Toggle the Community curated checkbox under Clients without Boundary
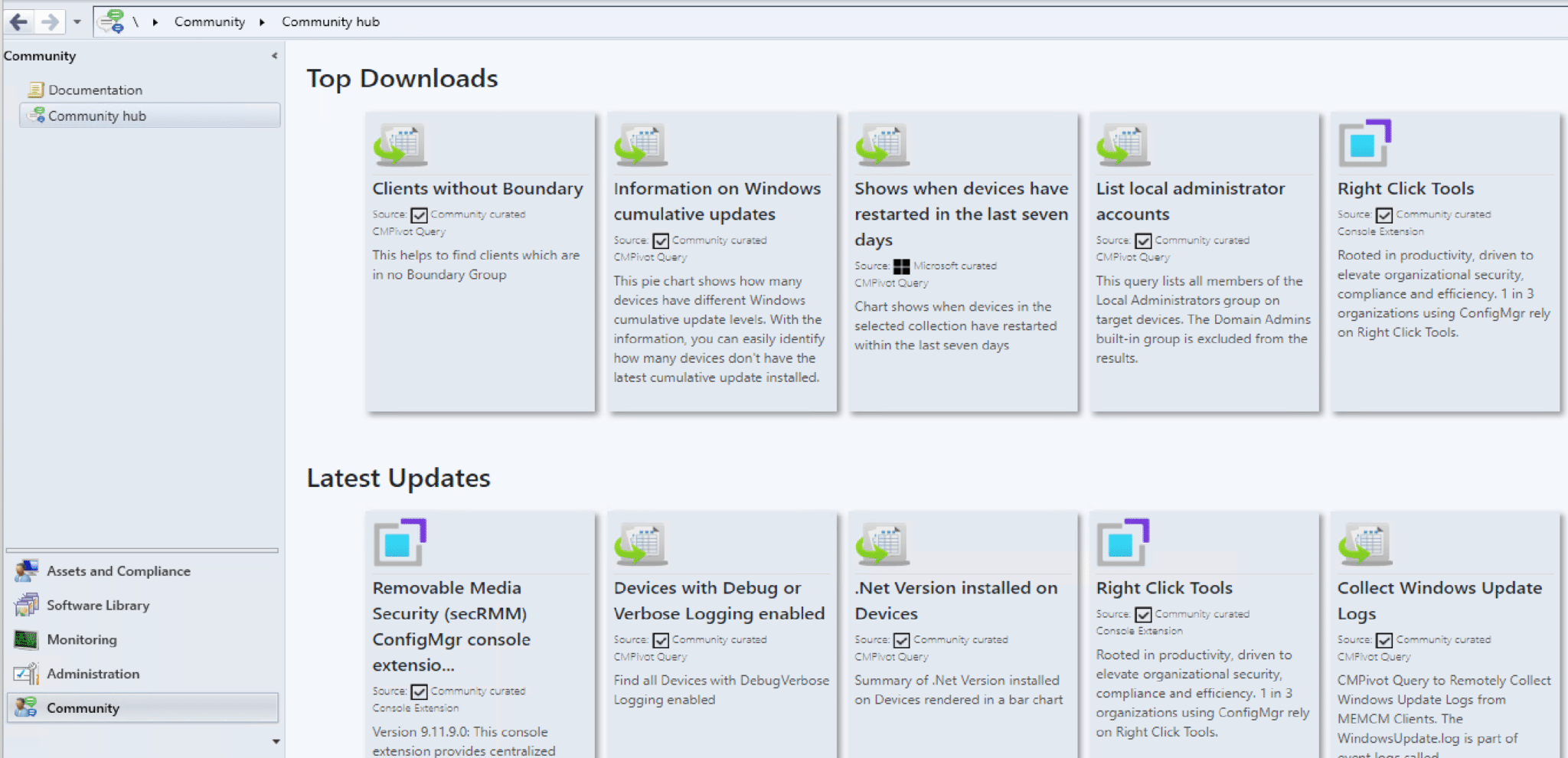 click(419, 215)
